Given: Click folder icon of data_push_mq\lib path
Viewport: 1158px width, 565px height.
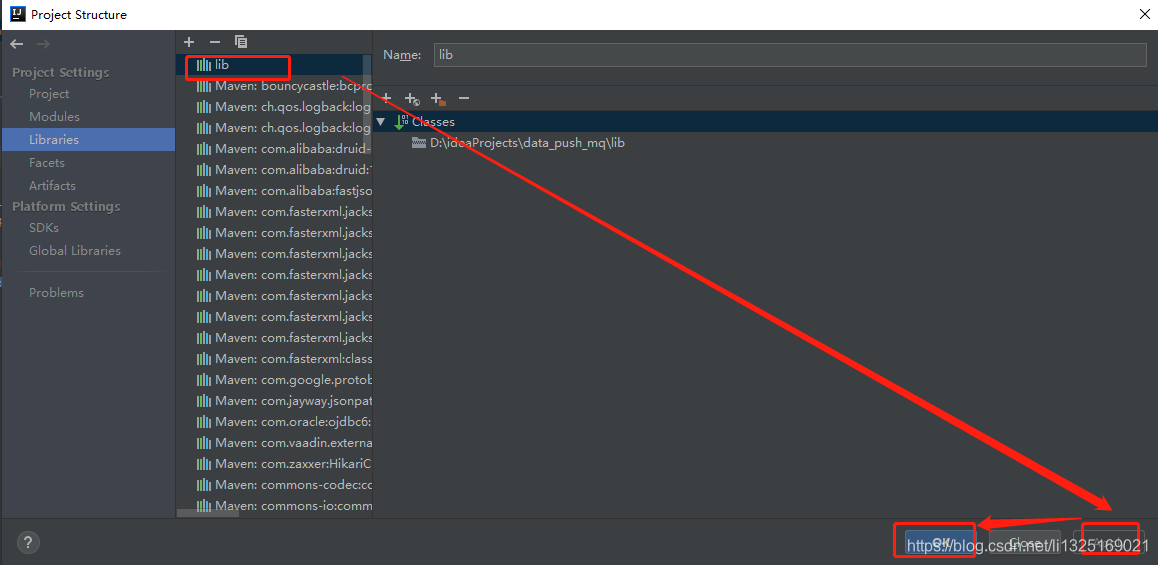Looking at the screenshot, I should coord(419,143).
